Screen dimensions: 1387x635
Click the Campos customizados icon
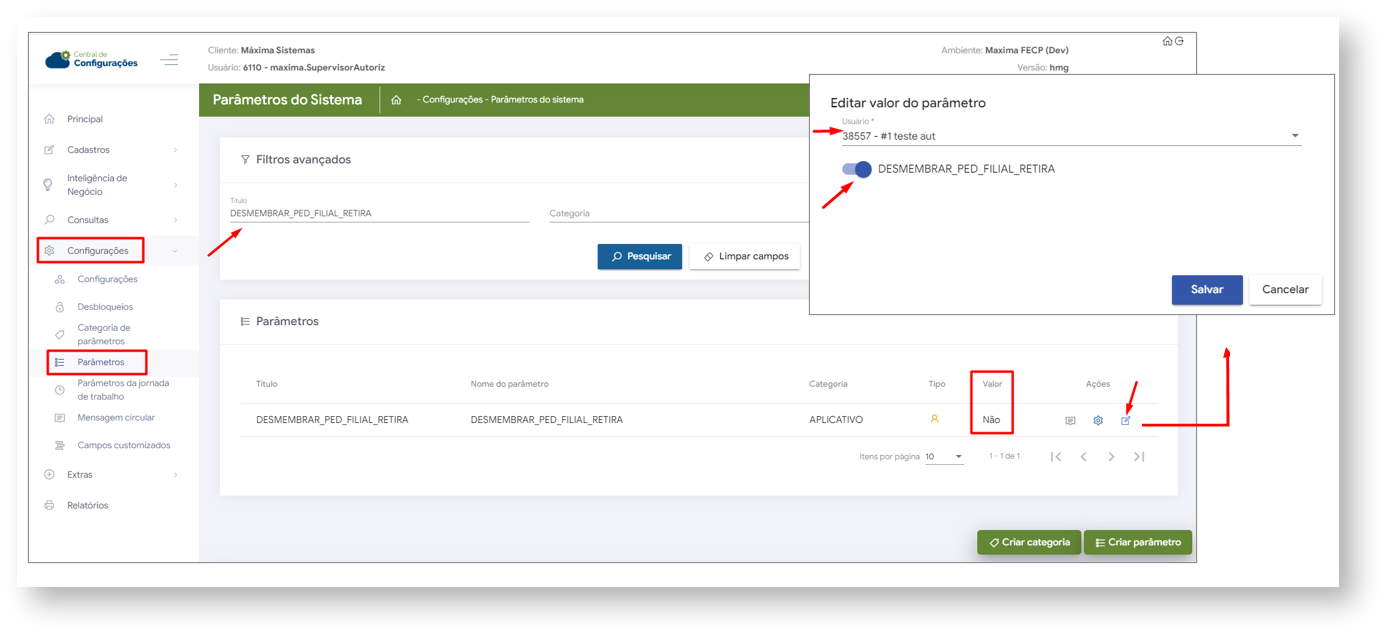[60, 446]
